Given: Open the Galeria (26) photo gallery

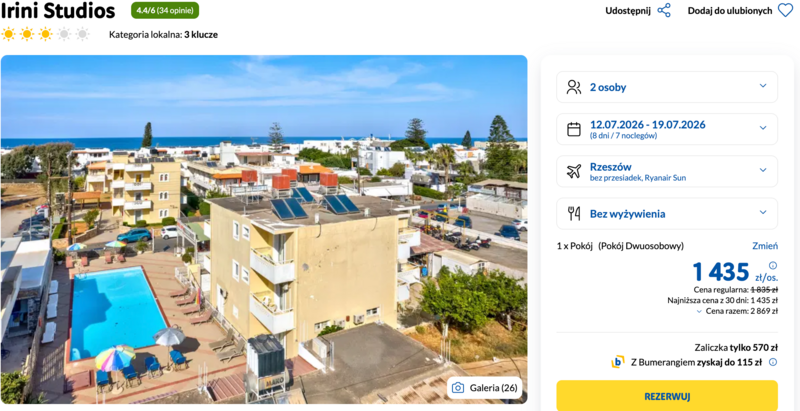Looking at the screenshot, I should pos(484,388).
